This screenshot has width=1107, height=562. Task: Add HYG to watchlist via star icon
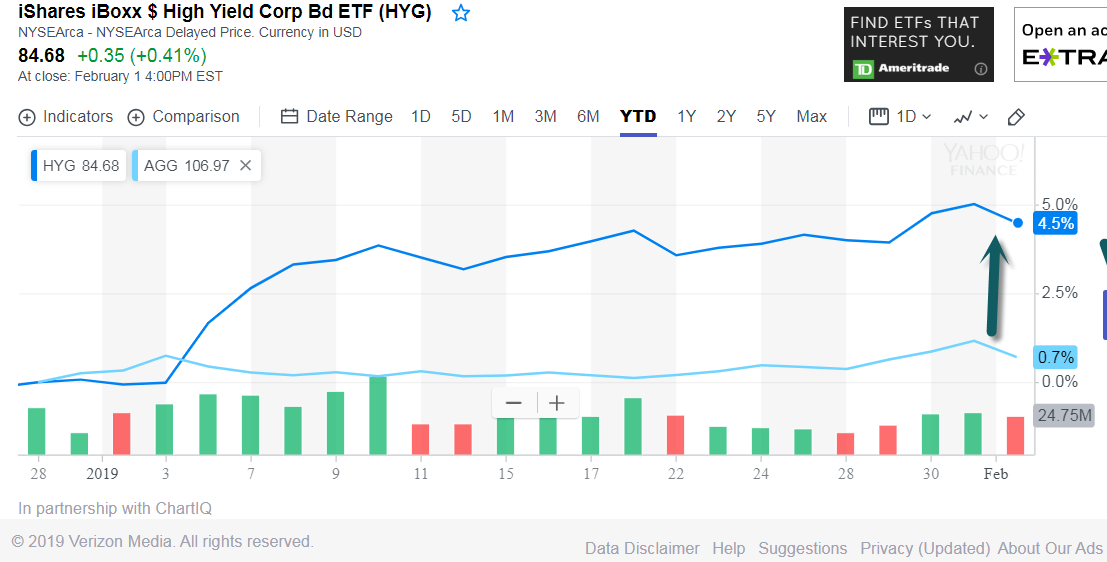461,13
